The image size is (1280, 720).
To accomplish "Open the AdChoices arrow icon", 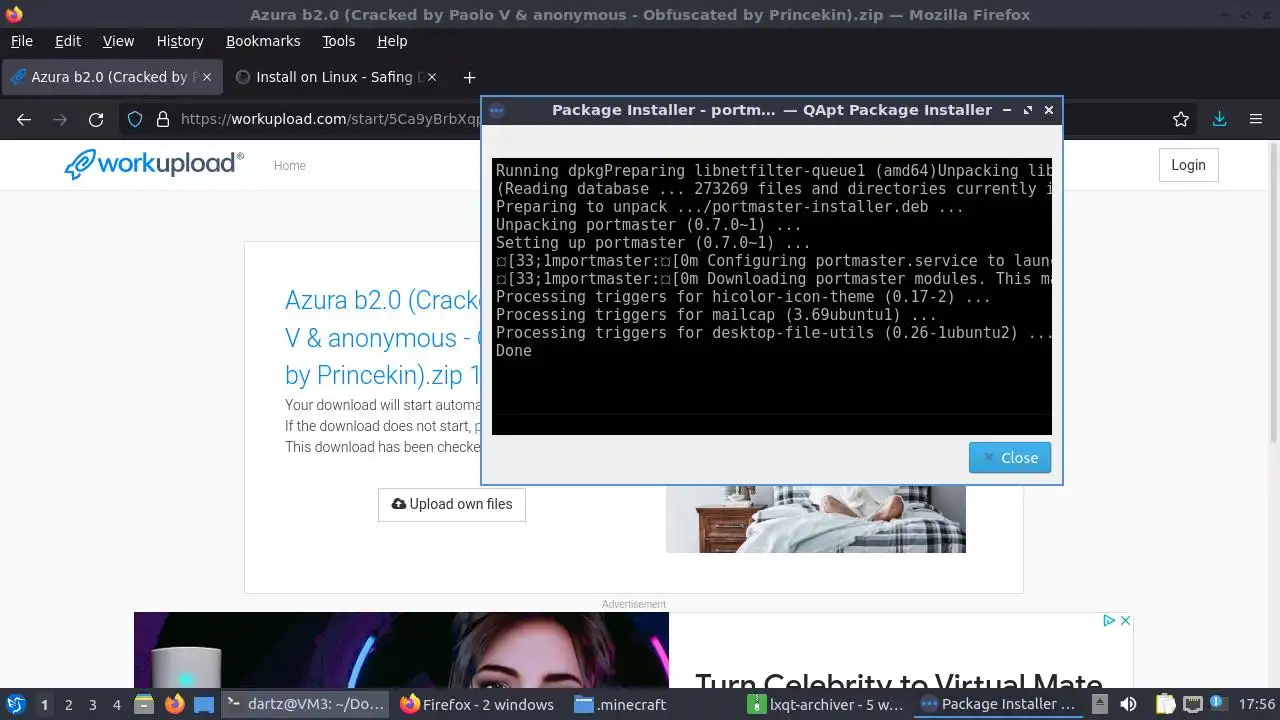I will (1109, 621).
